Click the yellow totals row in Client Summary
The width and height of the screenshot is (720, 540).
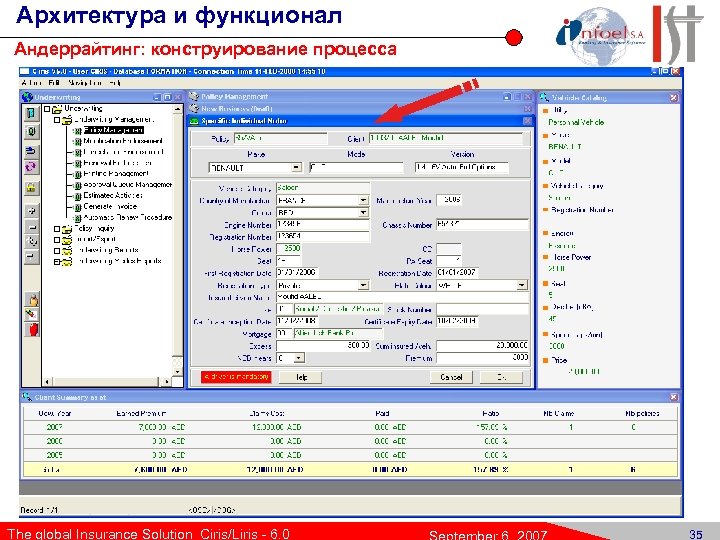(x=350, y=470)
